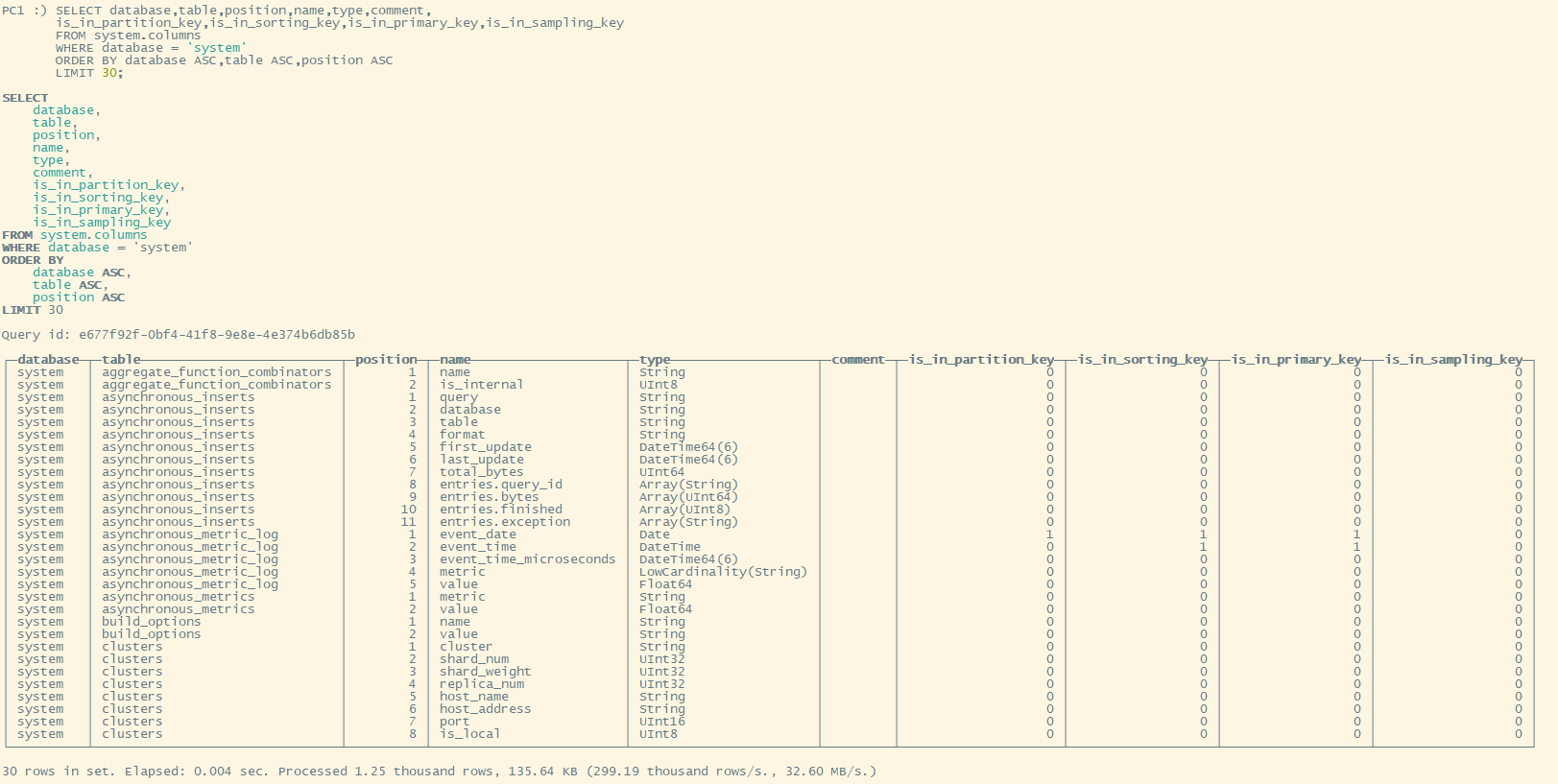The image size is (1558, 784).
Task: Select the 'last_update' name cell
Action: tap(482, 460)
